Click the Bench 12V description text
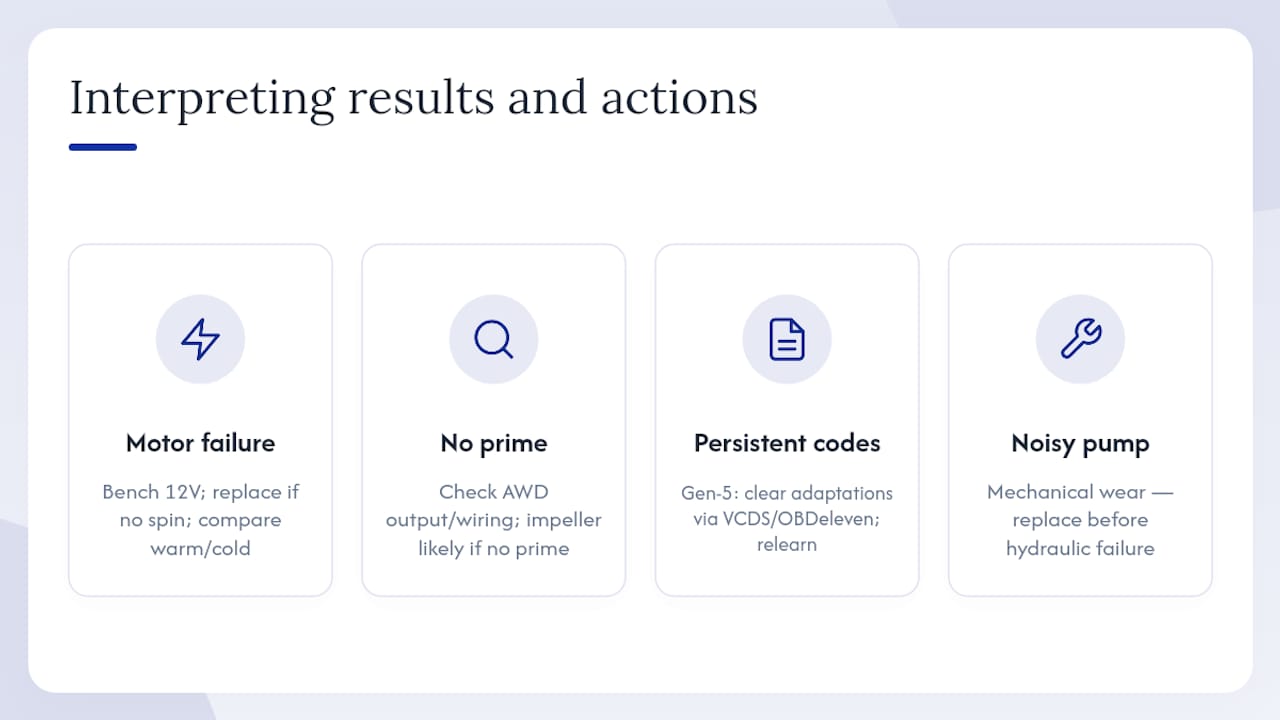This screenshot has width=1280, height=720. [x=200, y=520]
